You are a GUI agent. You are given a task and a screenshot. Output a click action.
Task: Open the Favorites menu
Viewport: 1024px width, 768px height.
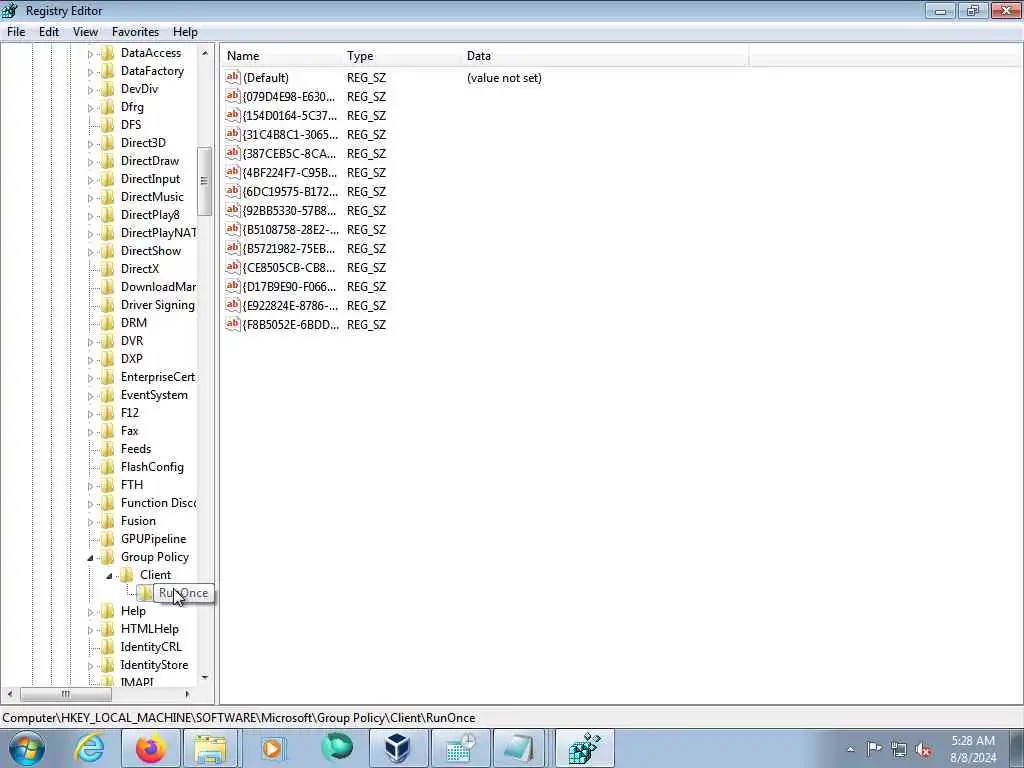pyautogui.click(x=135, y=32)
